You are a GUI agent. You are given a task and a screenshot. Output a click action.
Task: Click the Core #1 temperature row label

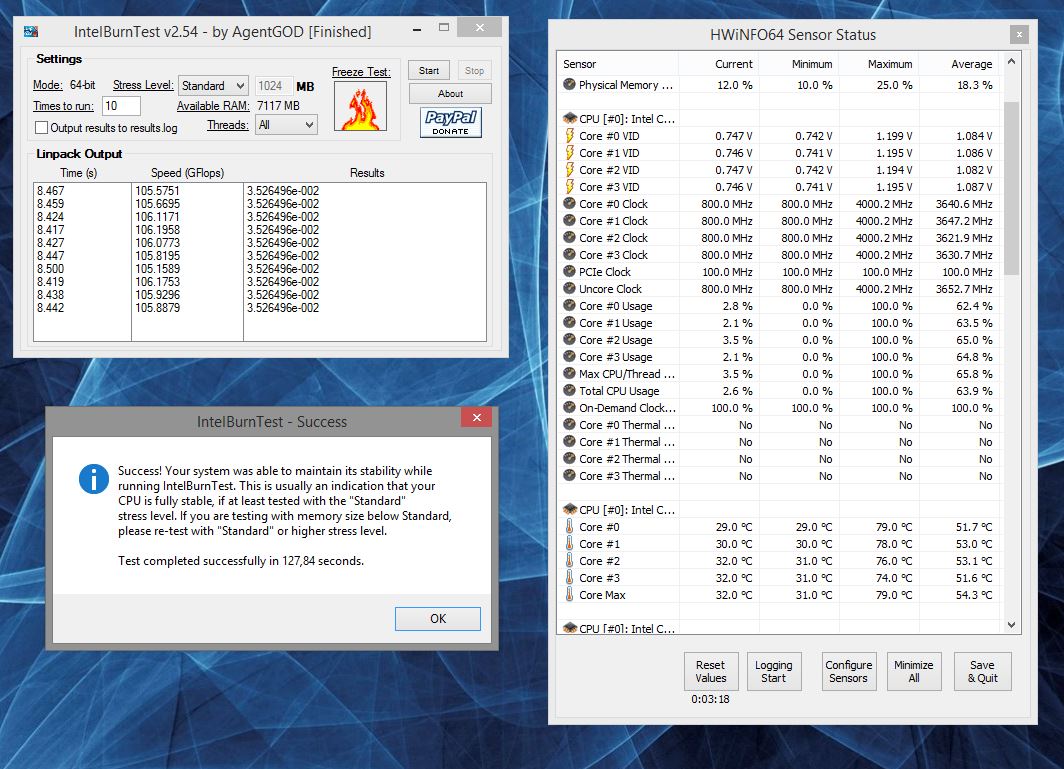click(599, 544)
